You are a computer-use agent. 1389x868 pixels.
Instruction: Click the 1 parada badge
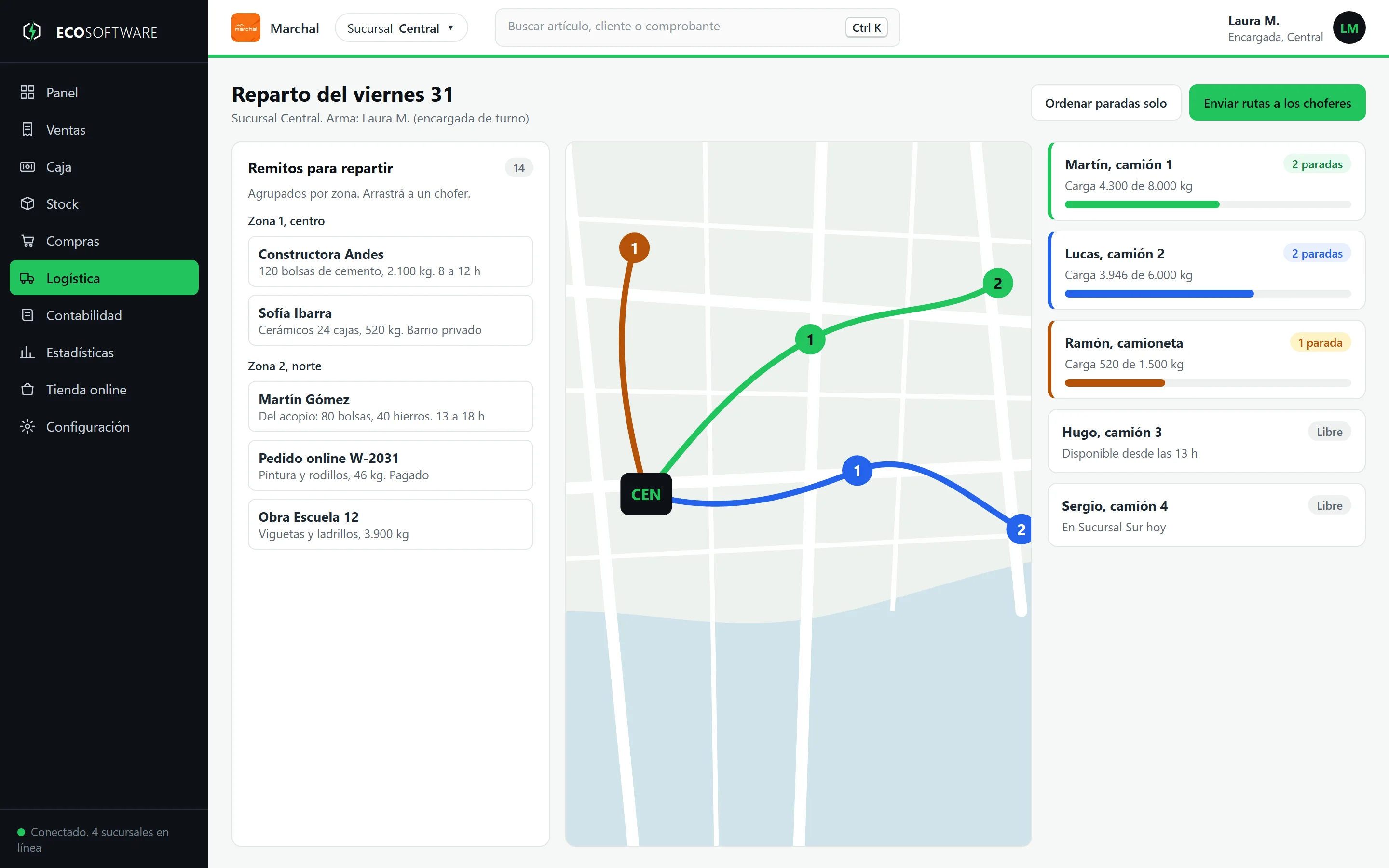tap(1320, 343)
